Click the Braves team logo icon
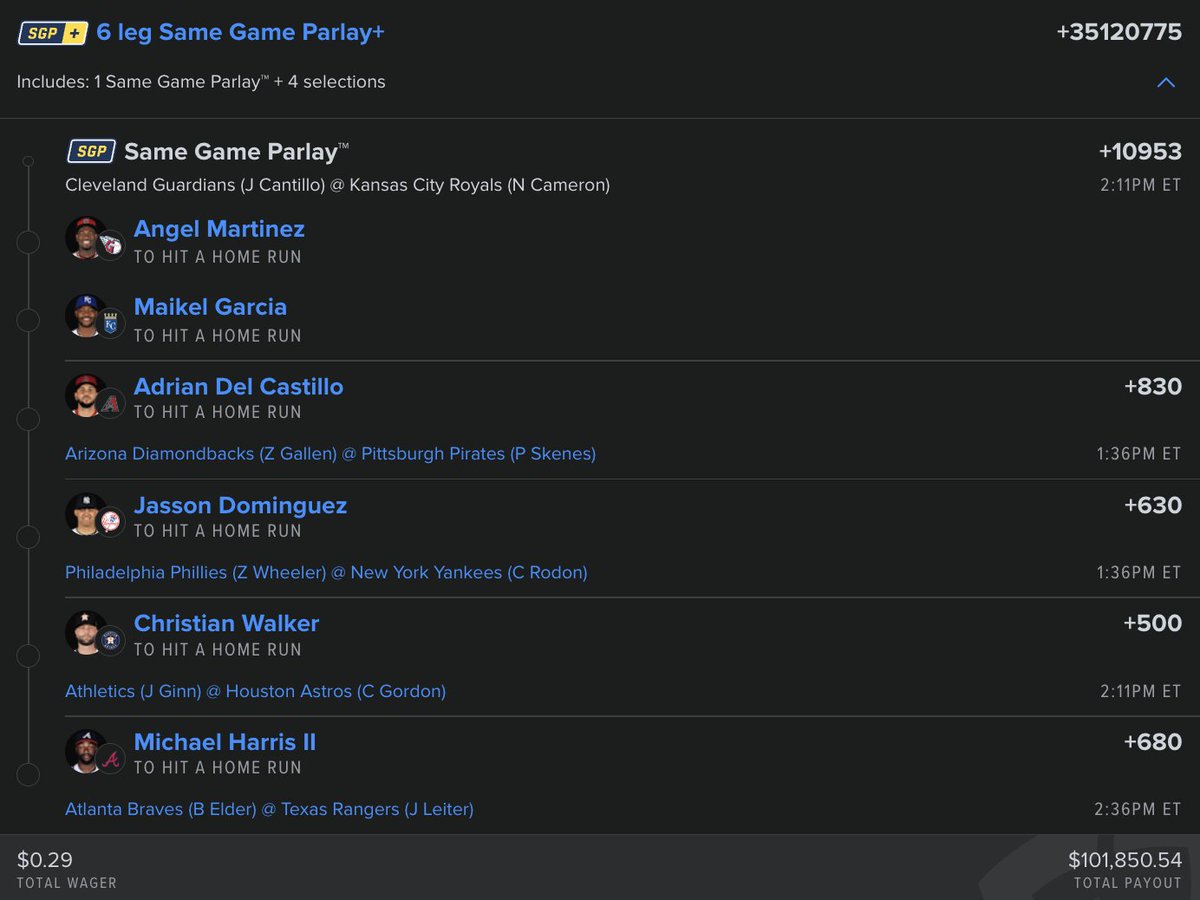This screenshot has width=1200, height=900. point(111,758)
